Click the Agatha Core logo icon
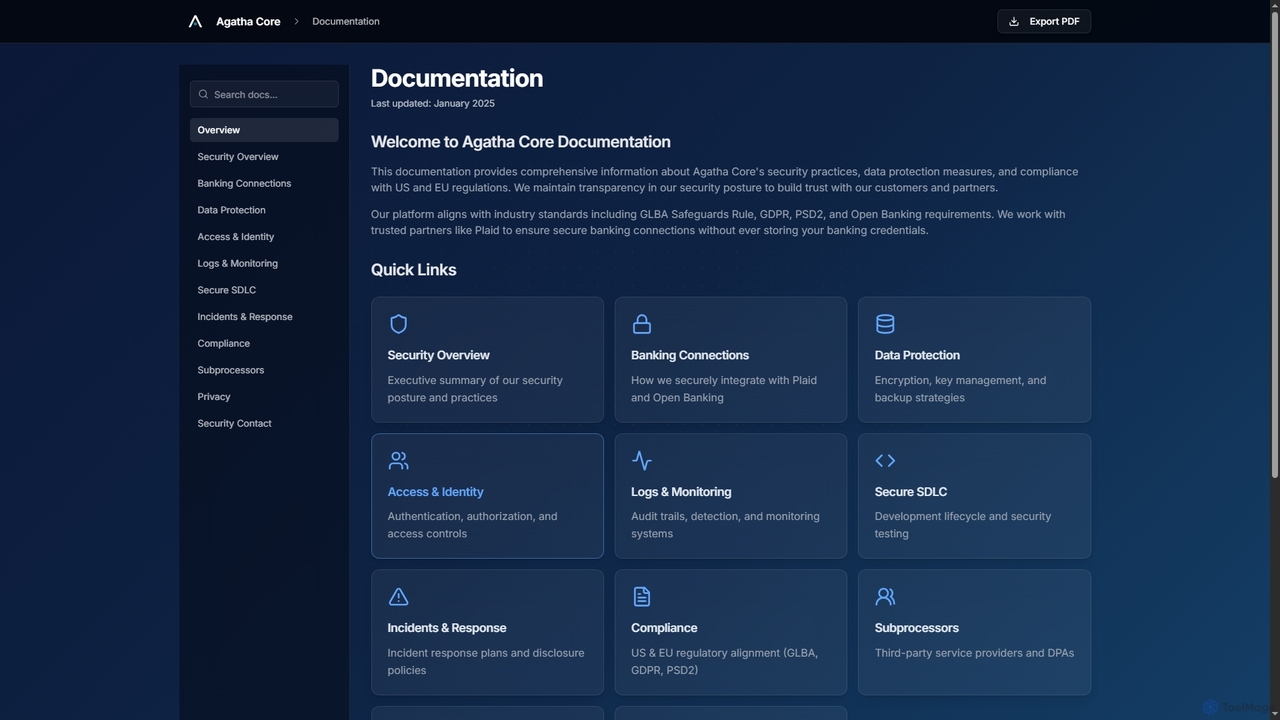 195,21
